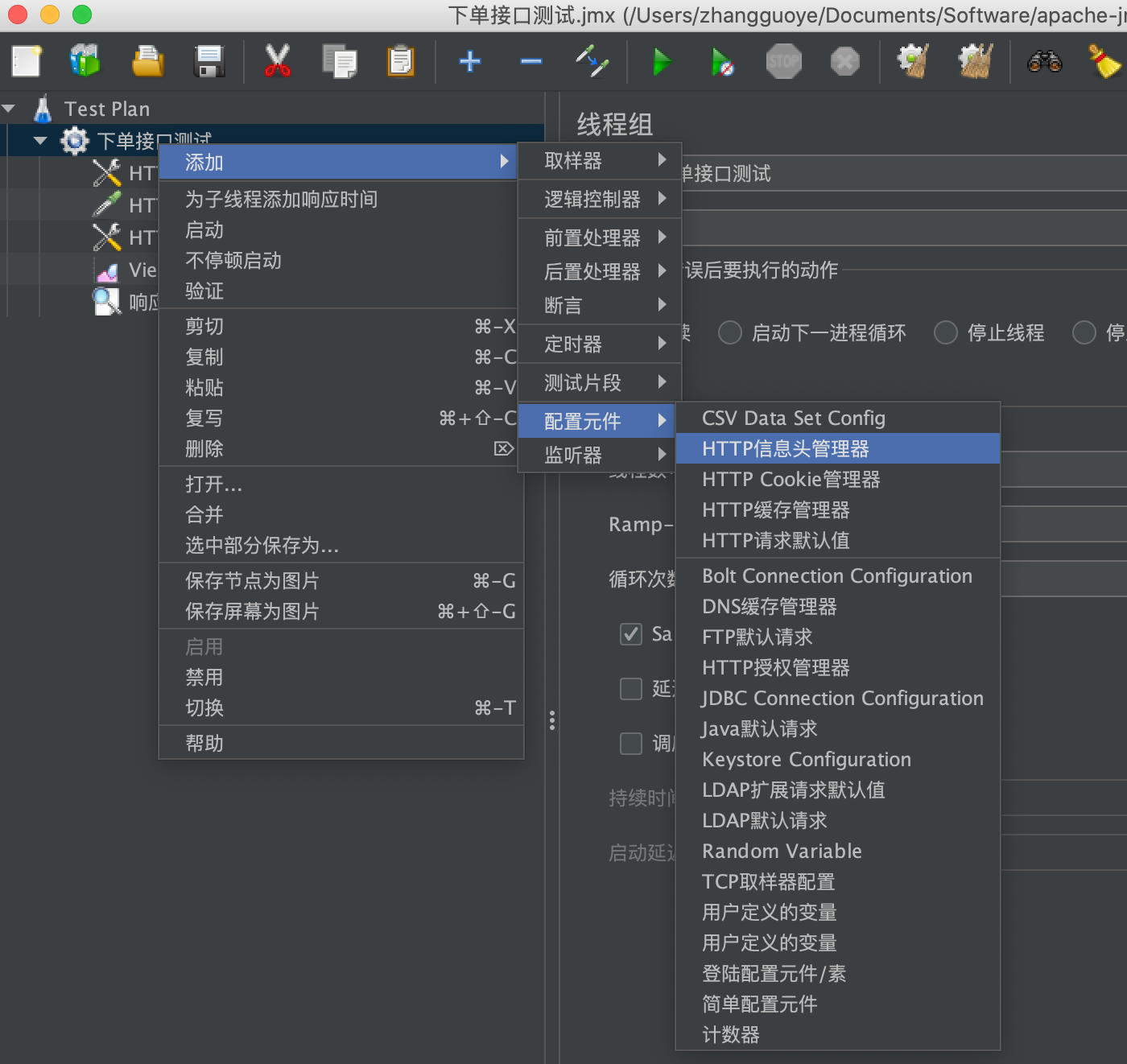
Task: Collapse the Test Plan tree node
Action: click(x=9, y=108)
